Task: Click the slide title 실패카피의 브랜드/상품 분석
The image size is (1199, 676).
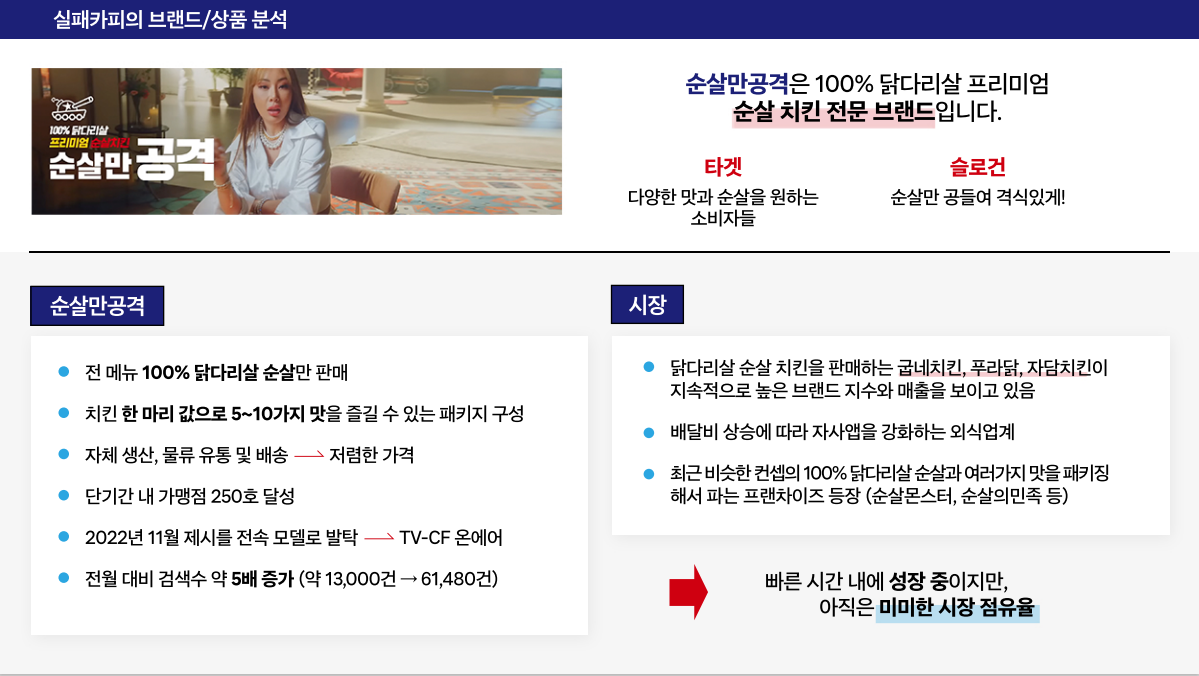Action: 171,19
